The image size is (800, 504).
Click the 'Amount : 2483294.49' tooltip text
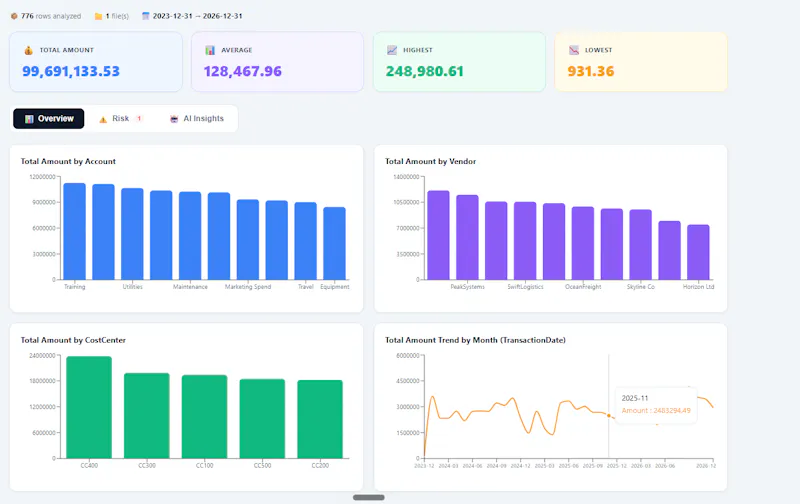tap(656, 411)
